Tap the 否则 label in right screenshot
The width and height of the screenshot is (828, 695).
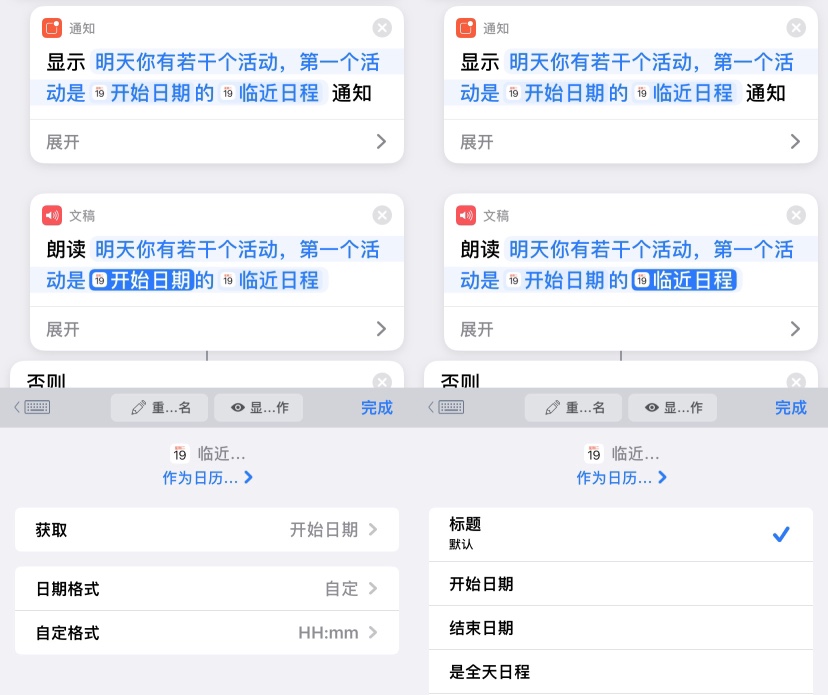[x=460, y=380]
